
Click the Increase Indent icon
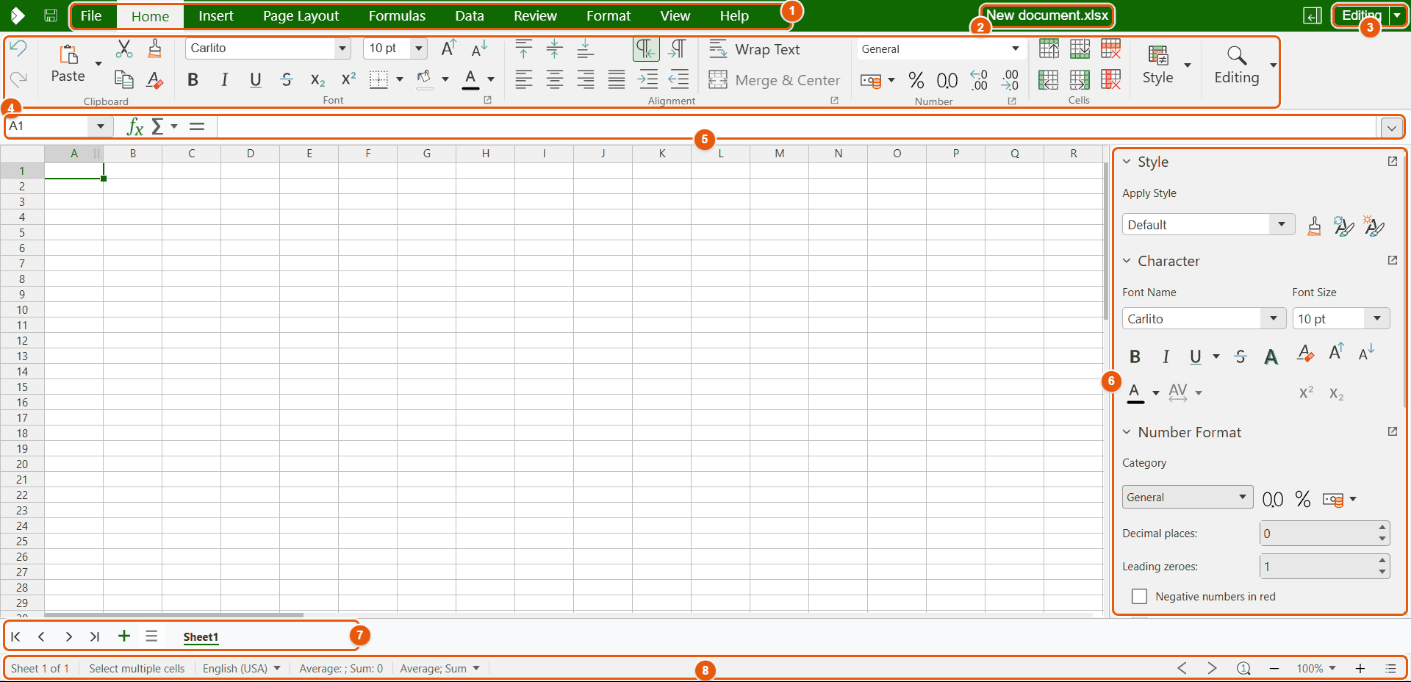[648, 80]
